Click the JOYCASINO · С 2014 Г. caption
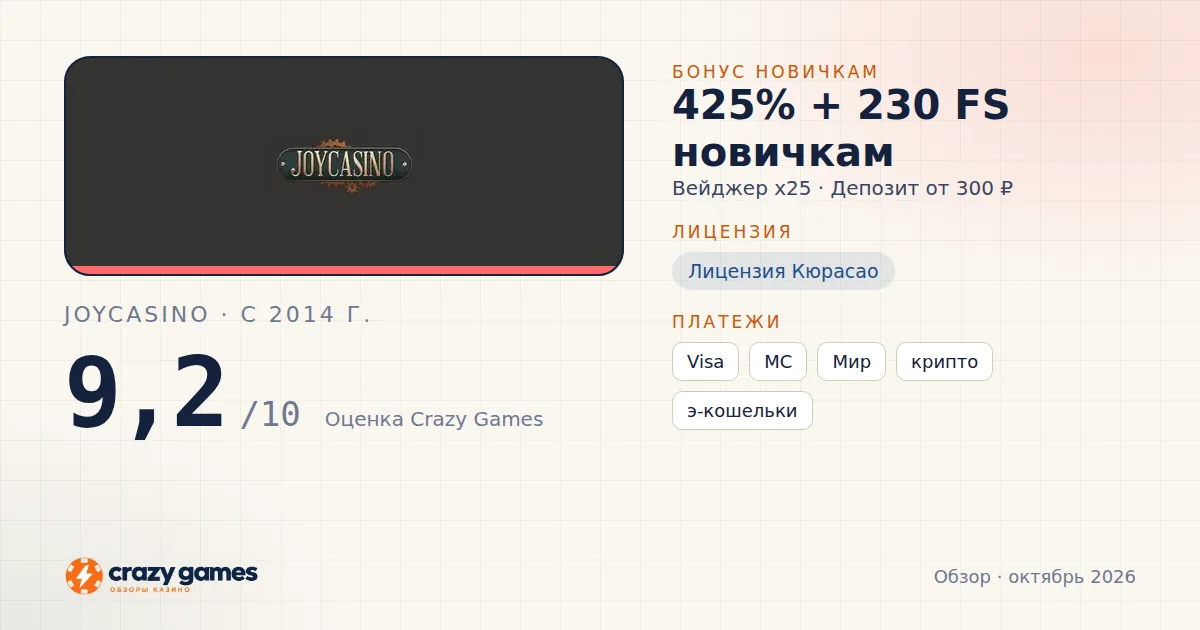The image size is (1200, 630). (217, 314)
